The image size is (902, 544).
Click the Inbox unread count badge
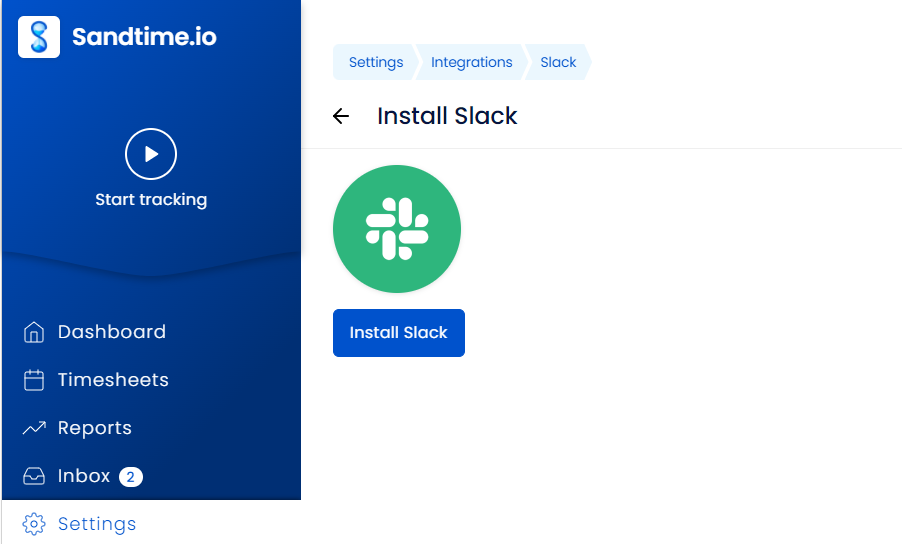tap(131, 477)
